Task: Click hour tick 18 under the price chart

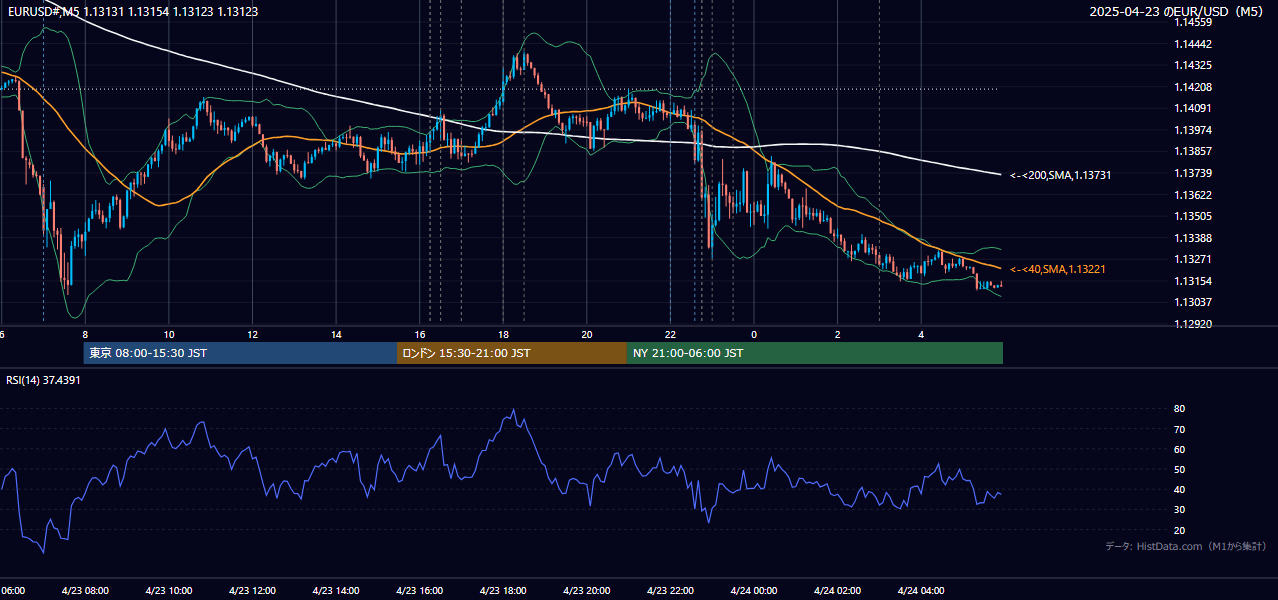Action: [503, 334]
